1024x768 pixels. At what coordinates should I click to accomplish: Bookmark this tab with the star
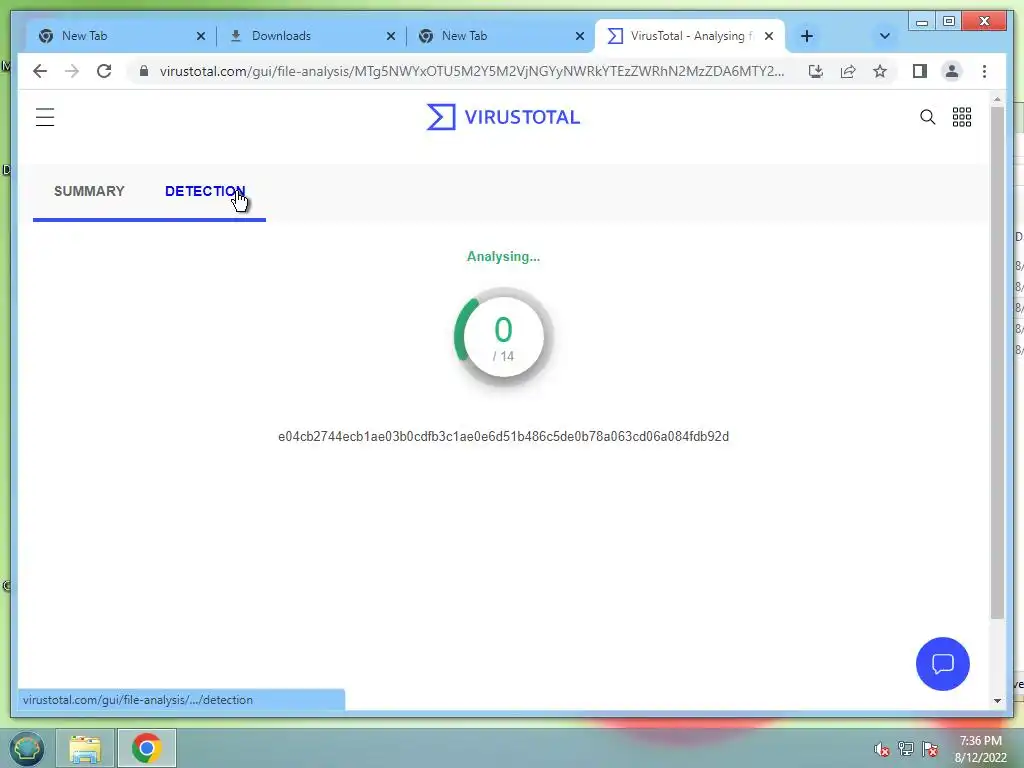(x=880, y=71)
